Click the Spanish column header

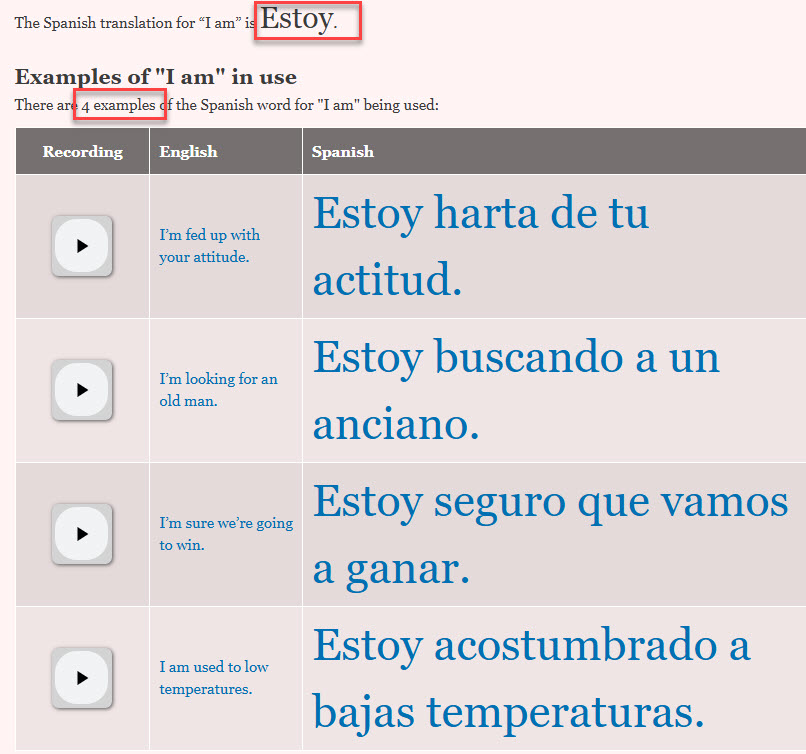coord(342,152)
